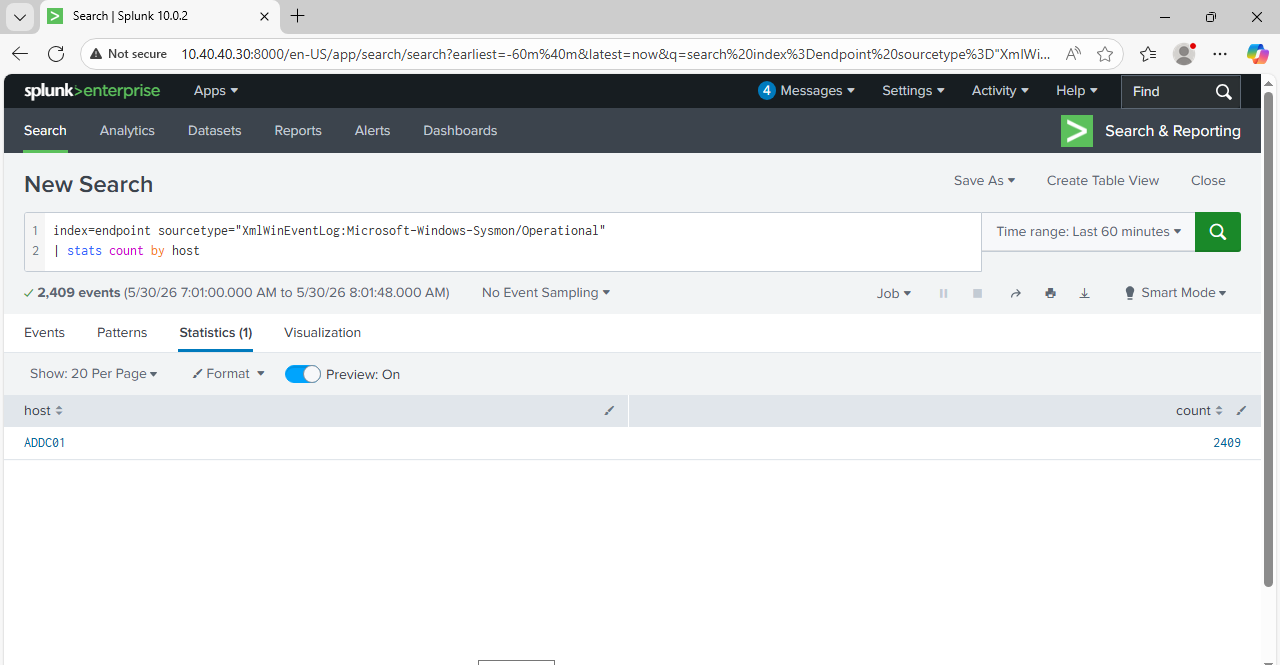The height and width of the screenshot is (665, 1280).
Task: Change the Time range: Last 60 minutes picker
Action: coord(1088,232)
